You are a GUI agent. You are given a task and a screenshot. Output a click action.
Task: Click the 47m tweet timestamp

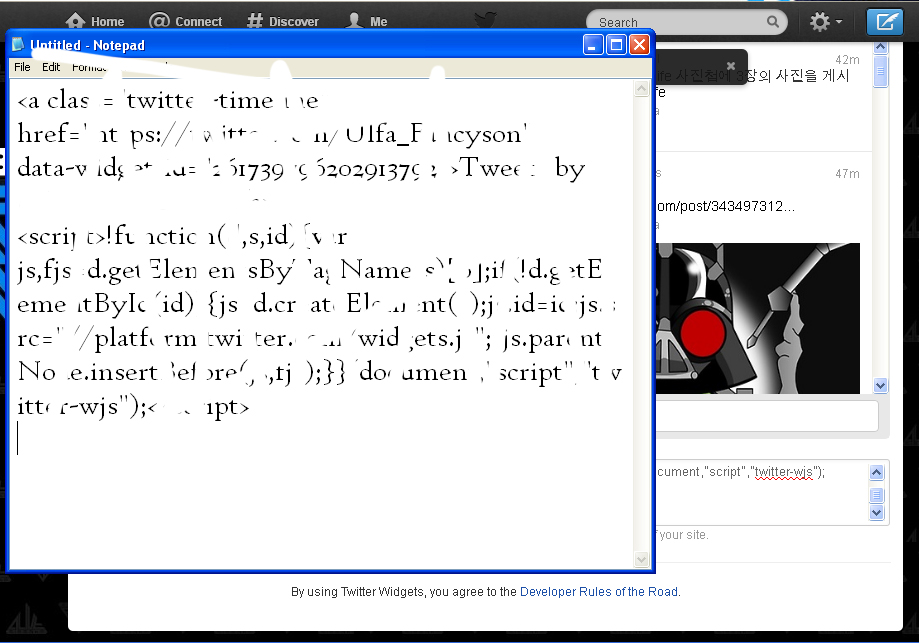(847, 173)
